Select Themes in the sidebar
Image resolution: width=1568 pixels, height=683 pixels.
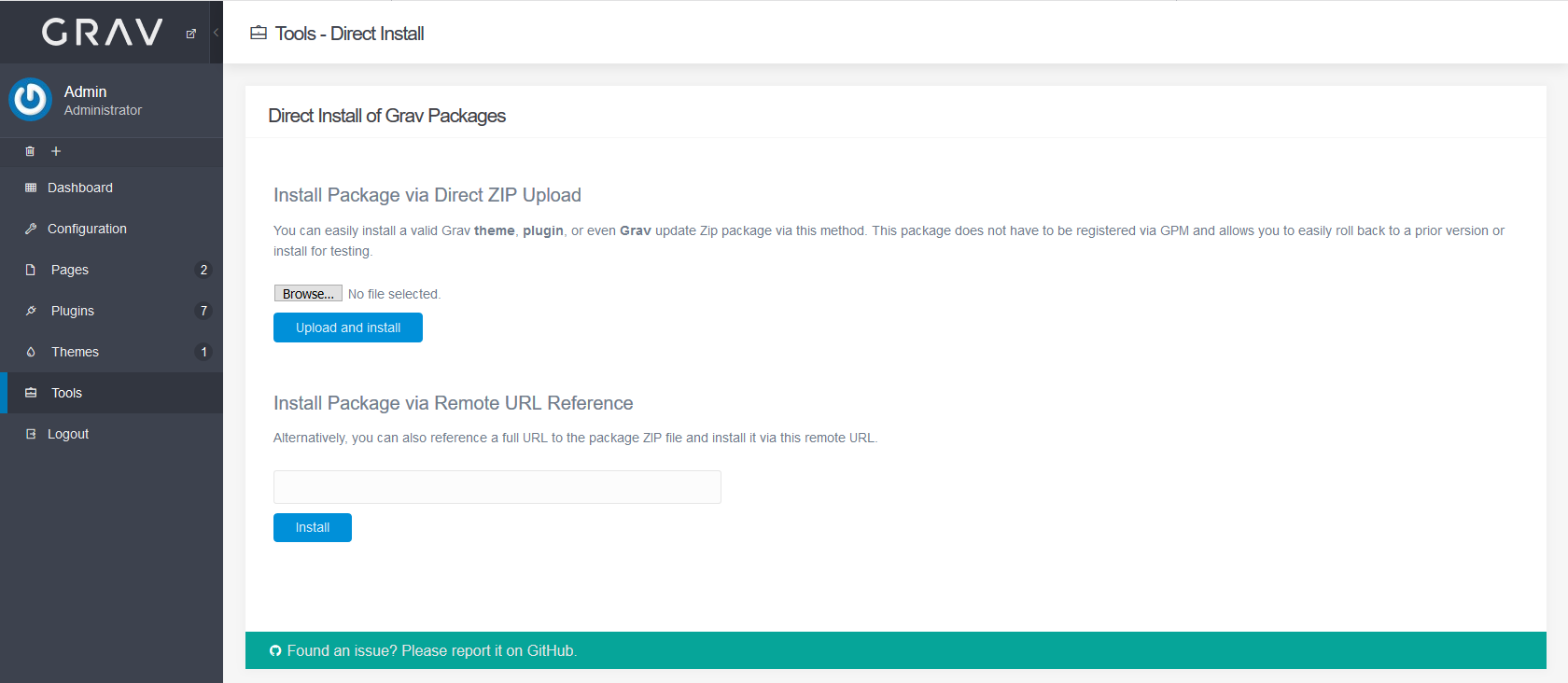coord(111,352)
